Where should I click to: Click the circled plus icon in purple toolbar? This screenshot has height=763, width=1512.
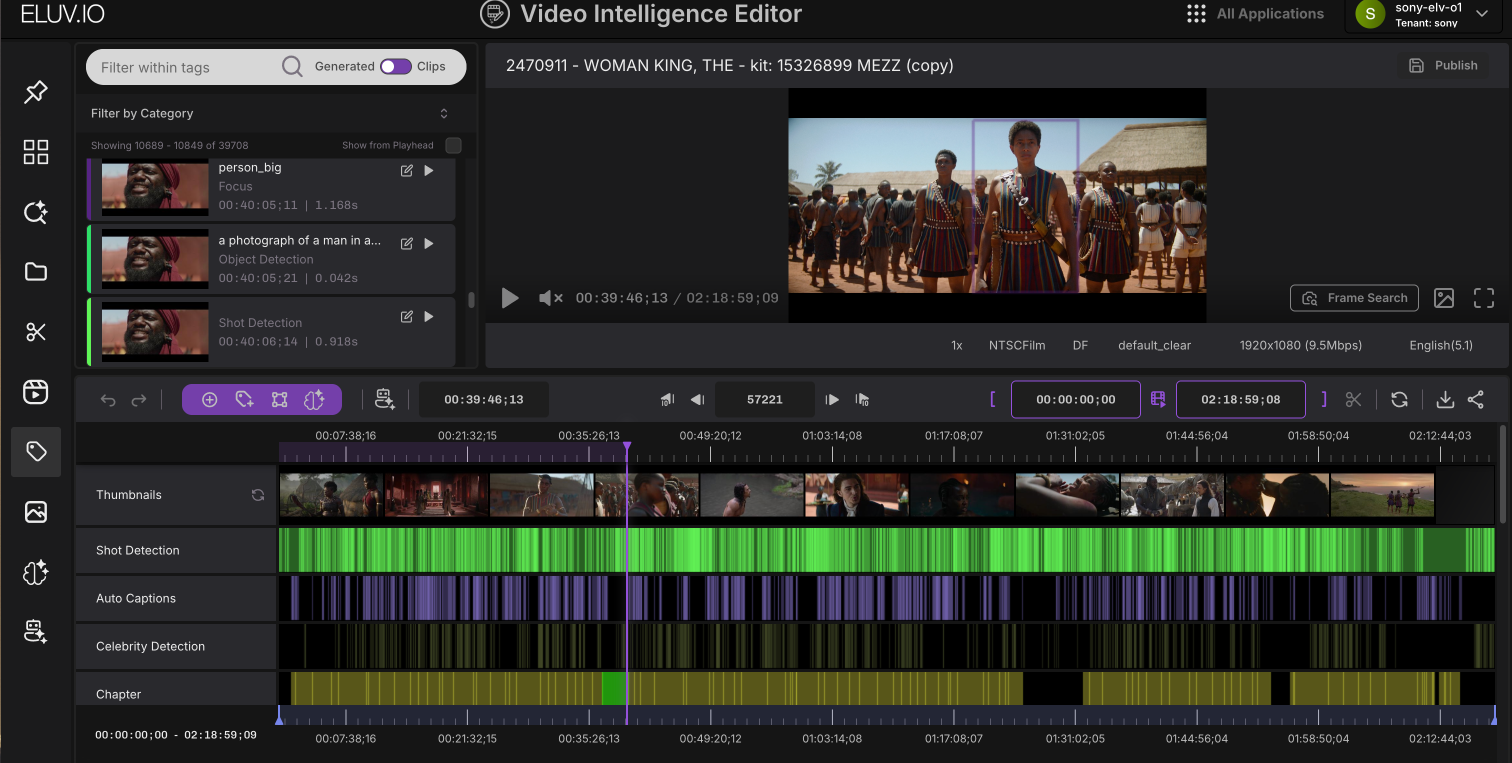point(210,400)
